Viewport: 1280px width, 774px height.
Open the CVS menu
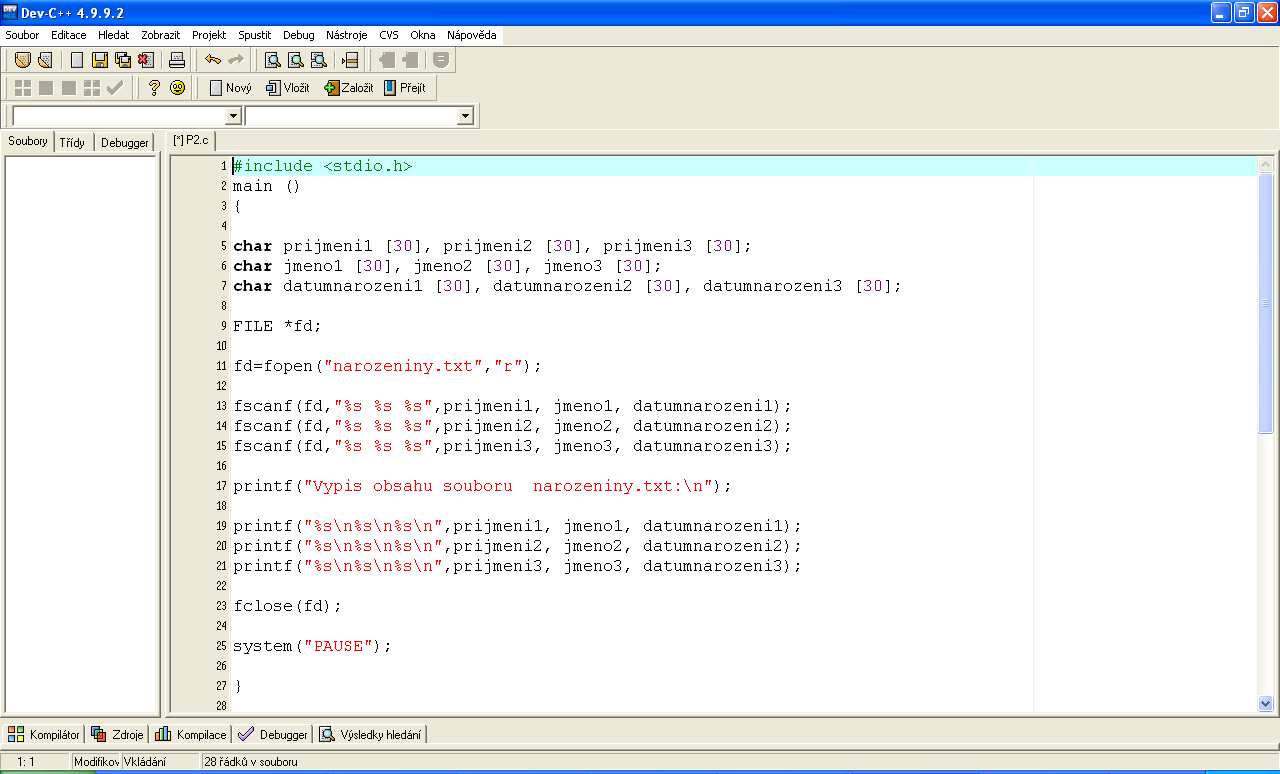pos(388,35)
